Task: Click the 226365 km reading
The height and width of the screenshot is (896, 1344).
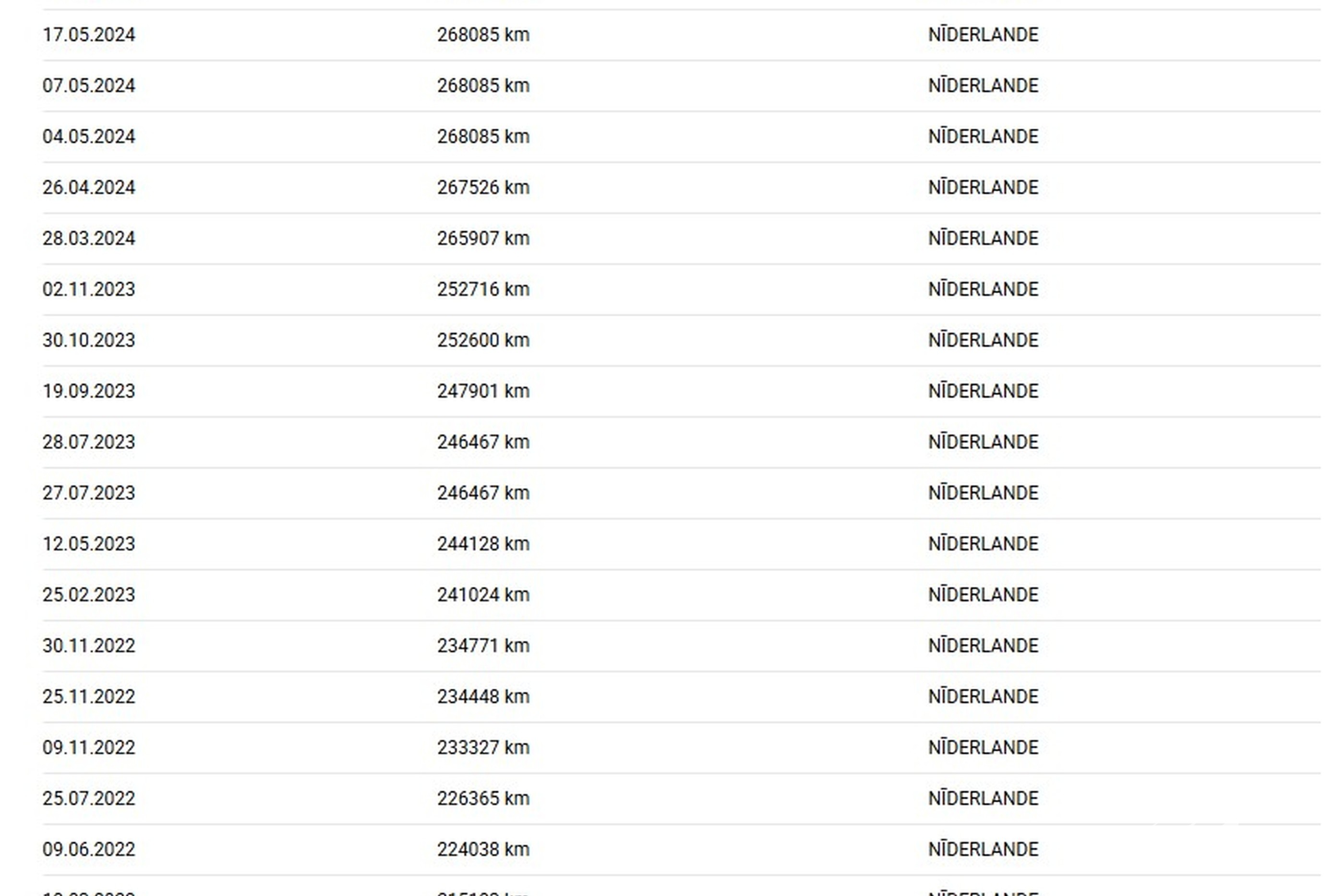Action: (483, 798)
